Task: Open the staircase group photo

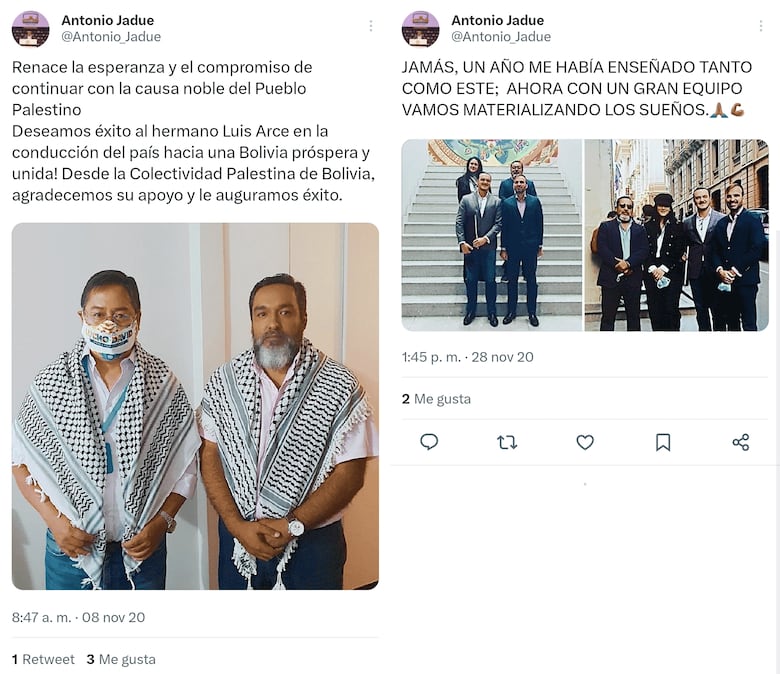Action: pyautogui.click(x=491, y=235)
